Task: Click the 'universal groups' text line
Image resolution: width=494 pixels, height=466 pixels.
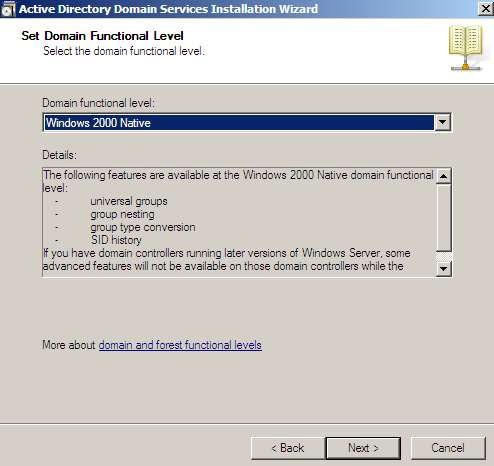Action: (129, 201)
